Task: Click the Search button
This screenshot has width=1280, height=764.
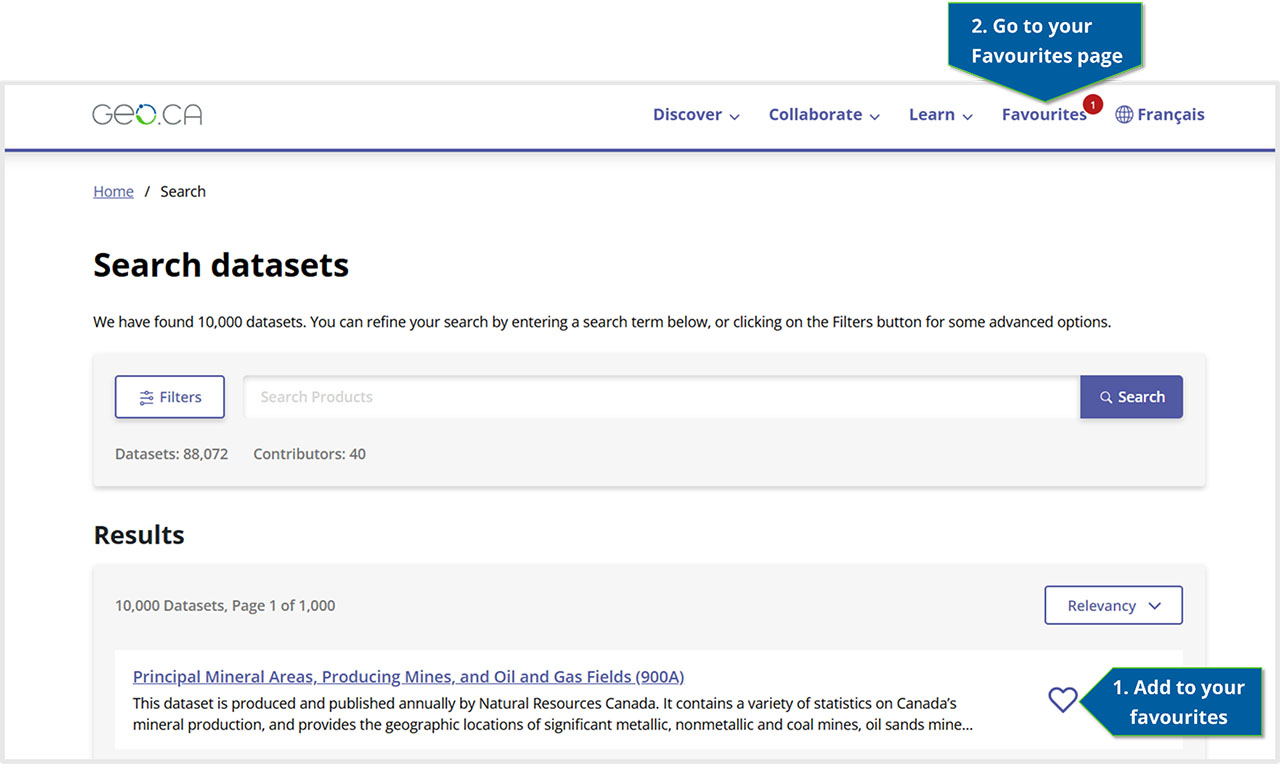Action: coord(1131,396)
